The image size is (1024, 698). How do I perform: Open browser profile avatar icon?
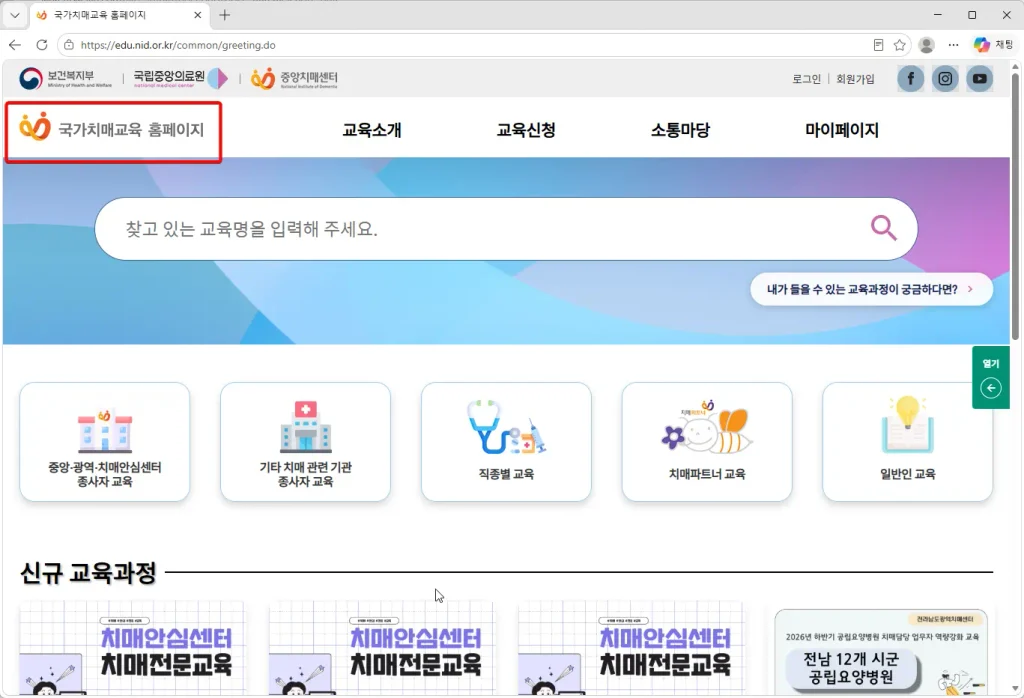pyautogui.click(x=926, y=45)
